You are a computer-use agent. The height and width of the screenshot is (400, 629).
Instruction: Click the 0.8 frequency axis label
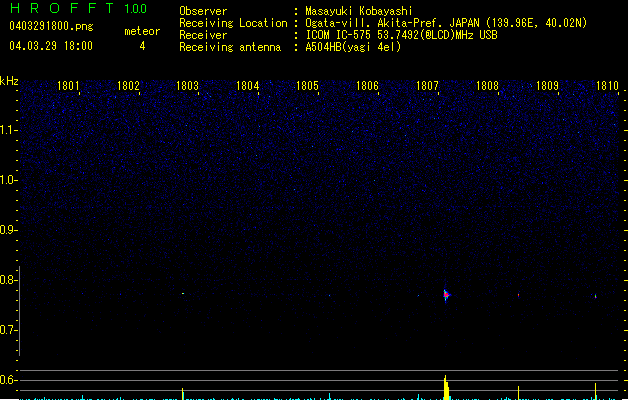pos(9,280)
